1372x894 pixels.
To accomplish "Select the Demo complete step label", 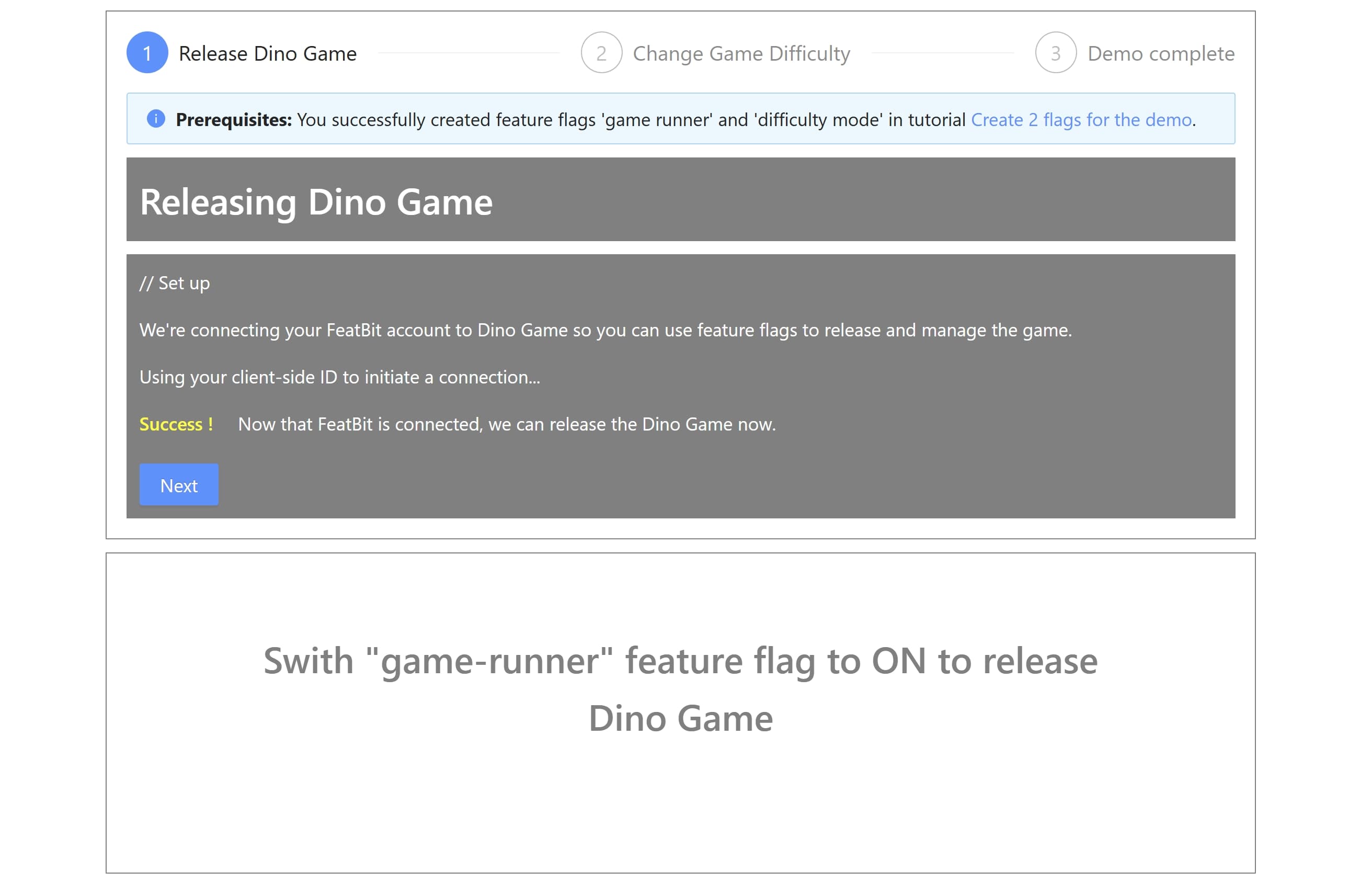I will click(1160, 54).
